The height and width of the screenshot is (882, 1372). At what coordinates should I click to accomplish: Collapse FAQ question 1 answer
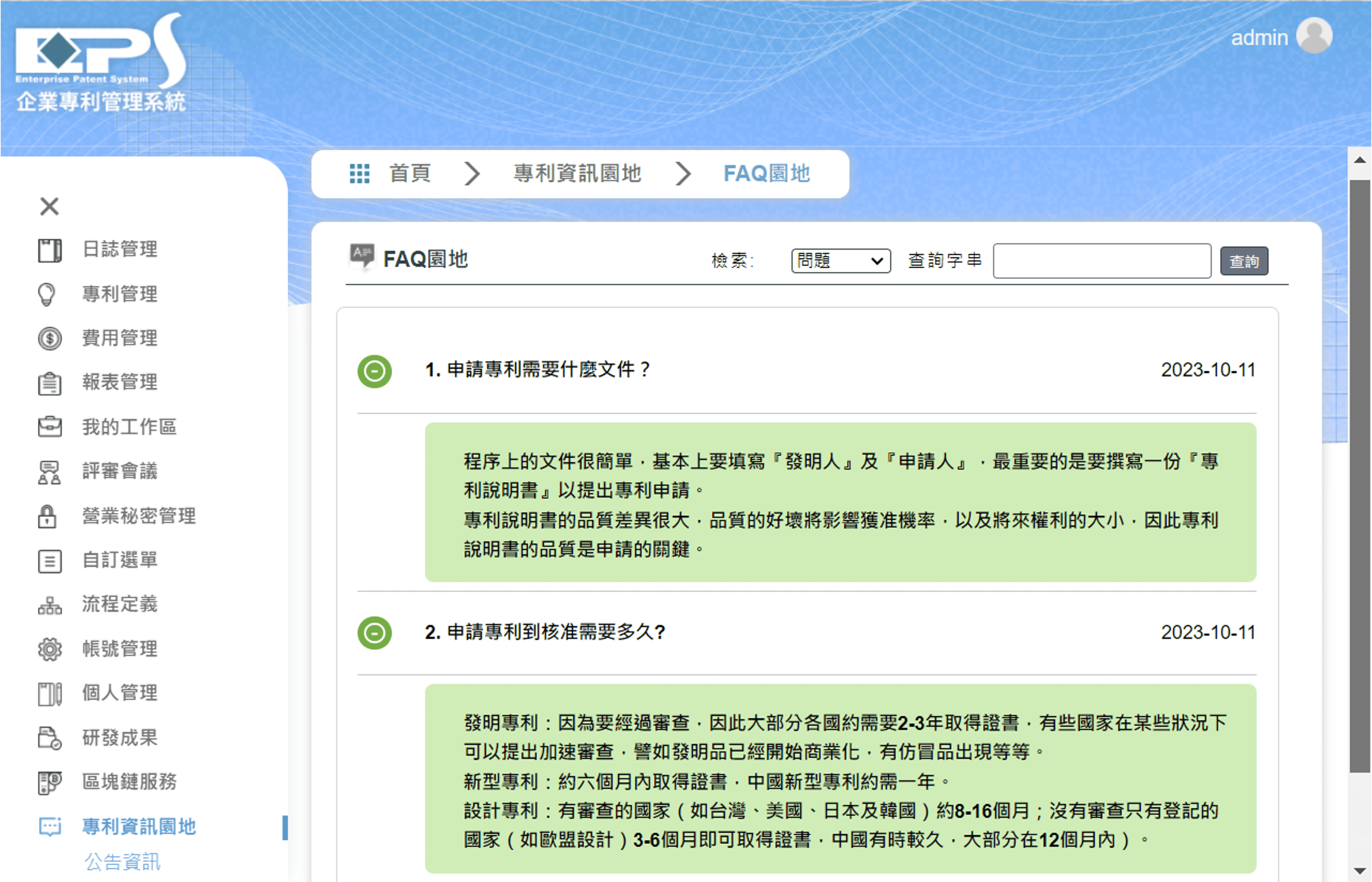tap(375, 371)
